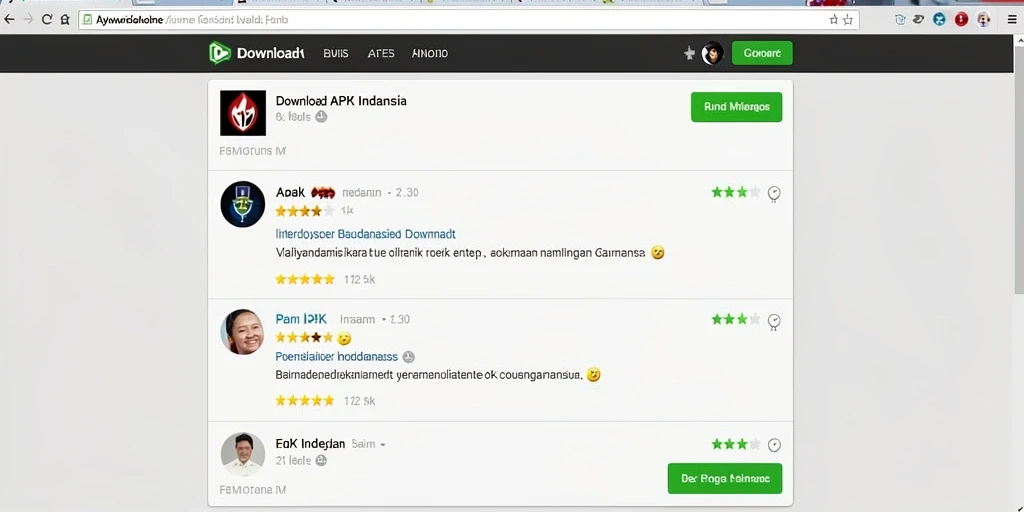Open the Poenalaioer hoddanasss link
Viewport: 1024px width, 512px height.
coord(336,357)
